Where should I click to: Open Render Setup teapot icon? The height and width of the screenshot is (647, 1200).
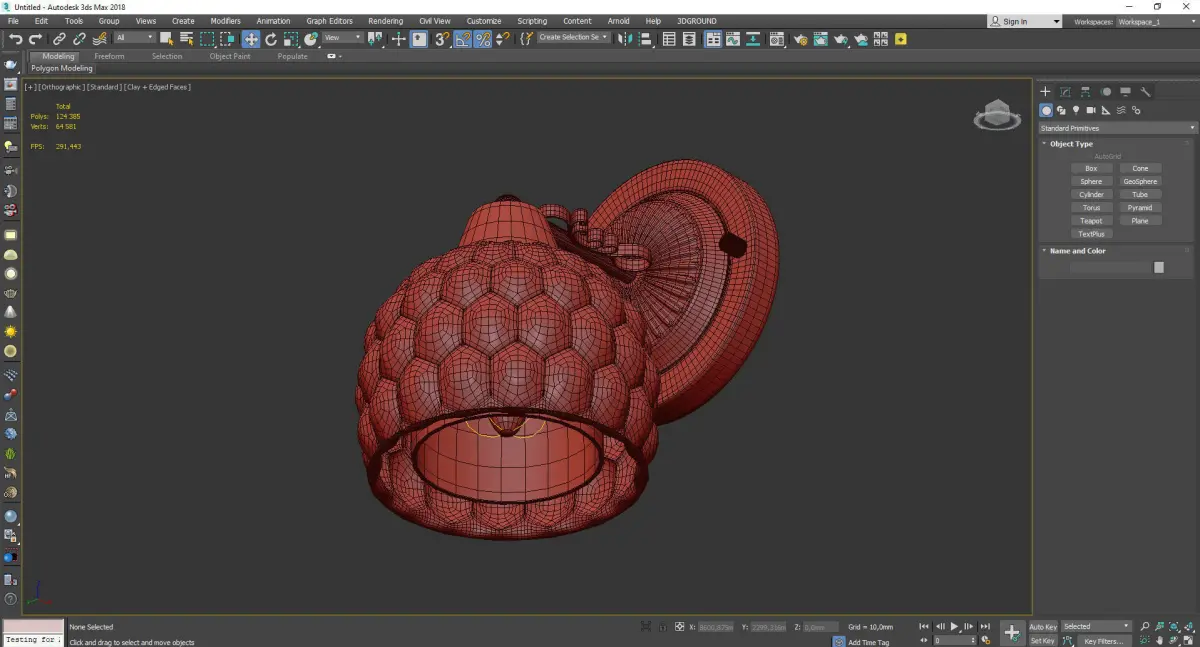click(801, 39)
